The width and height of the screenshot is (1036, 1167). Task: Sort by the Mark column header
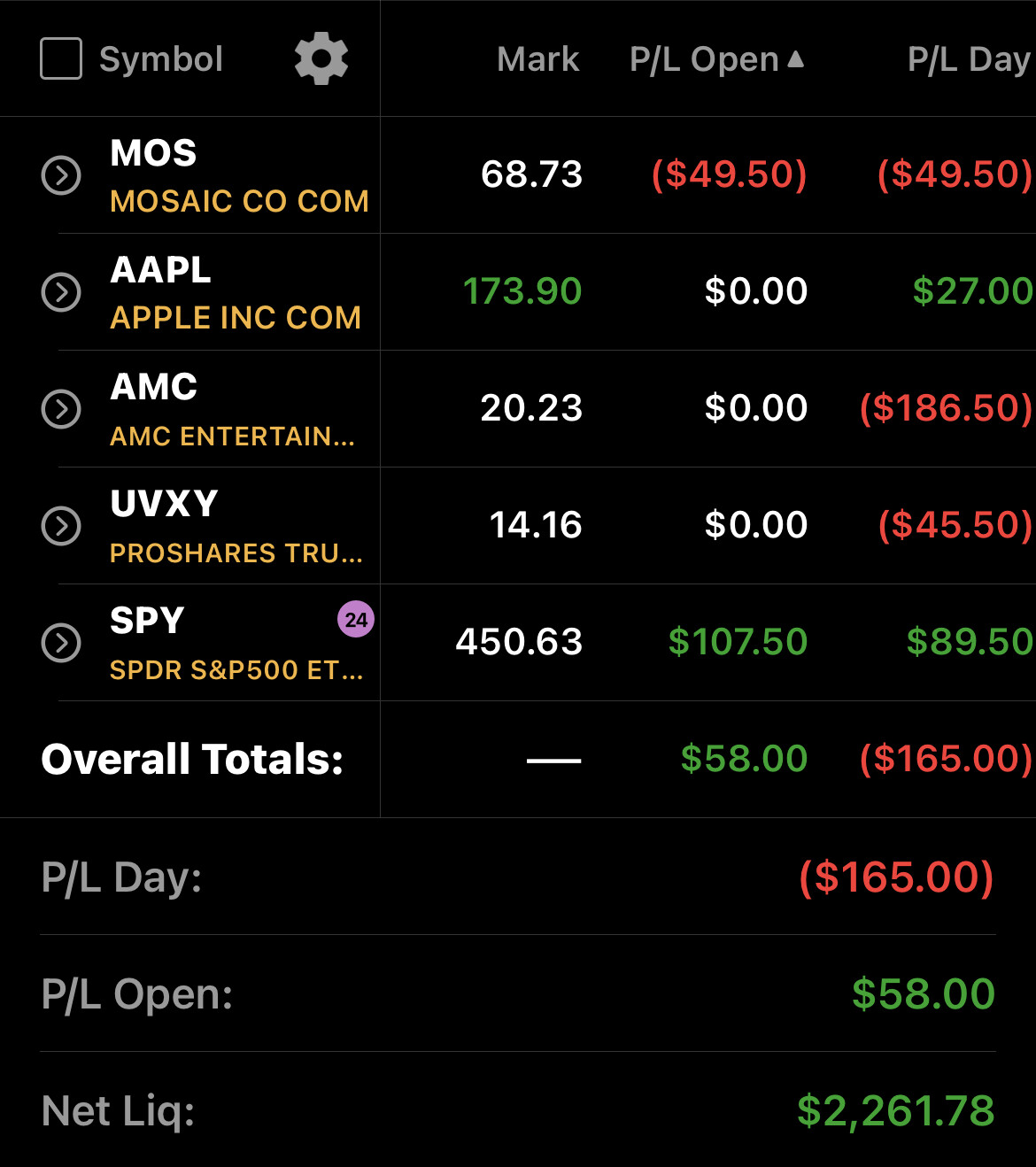538,59
